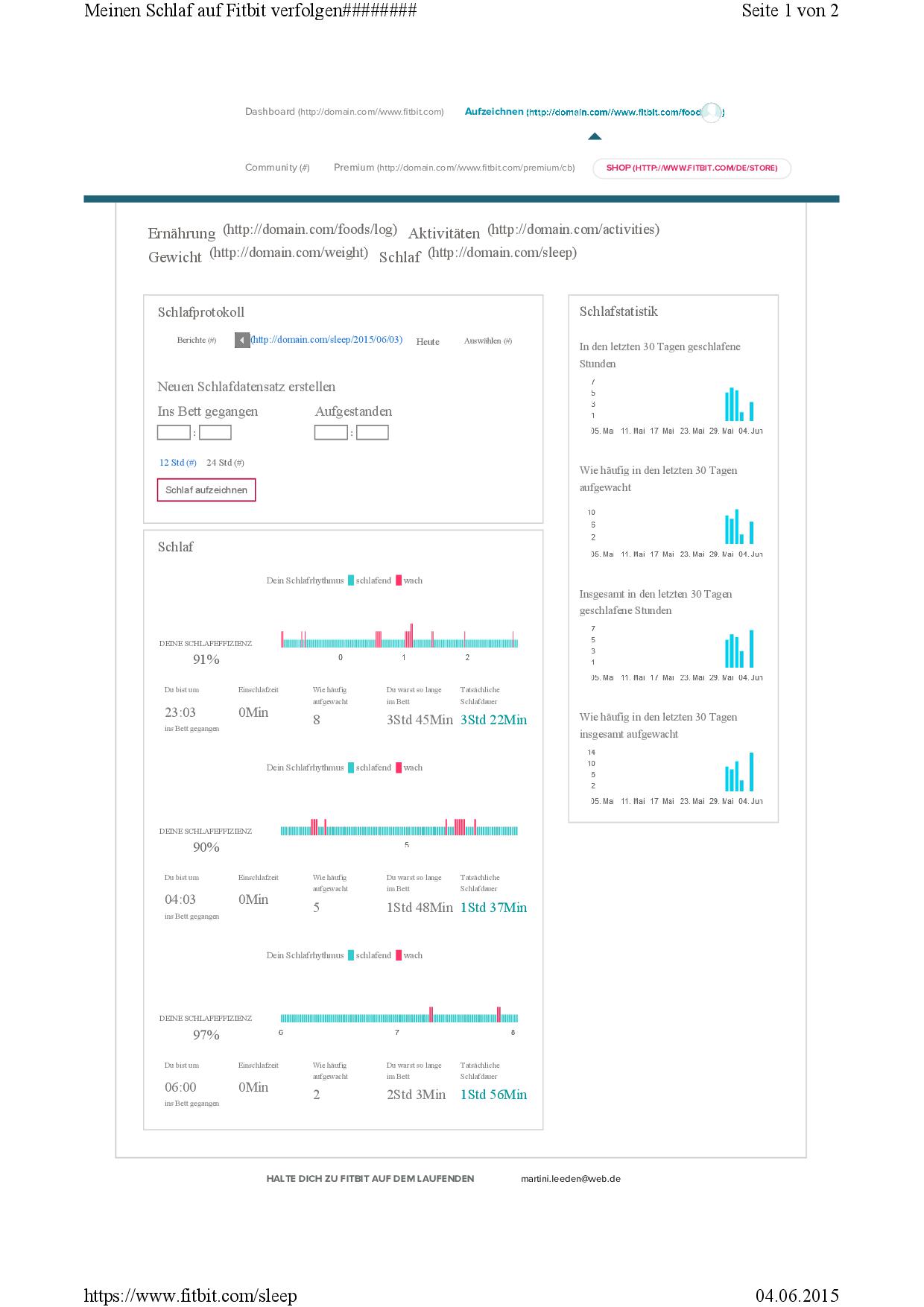
Task: Focus the hour field under Ins Bett gegangen
Action: pos(174,432)
